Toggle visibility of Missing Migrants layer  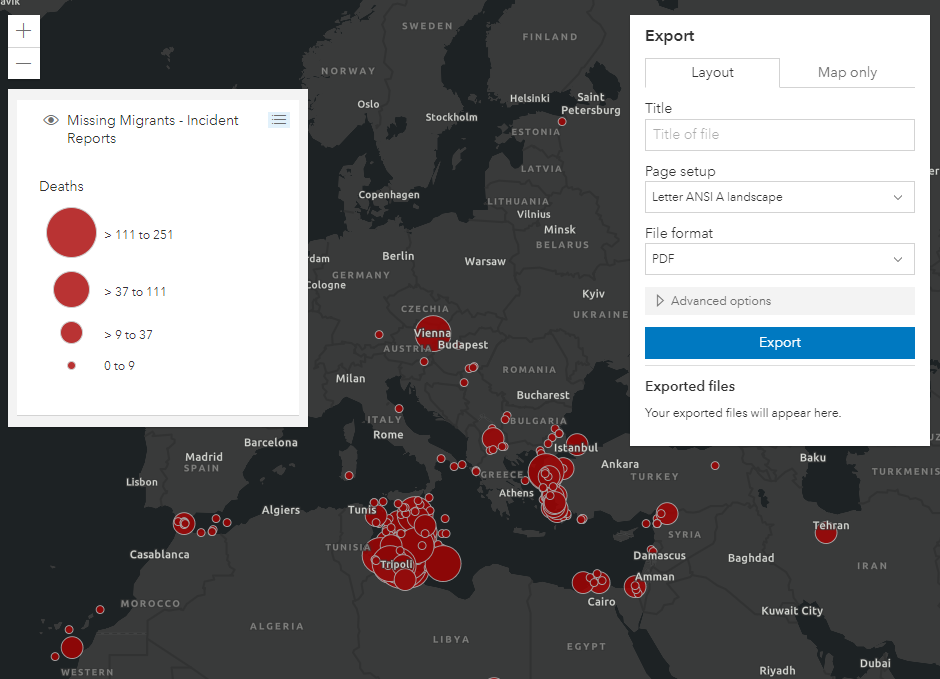pos(51,121)
